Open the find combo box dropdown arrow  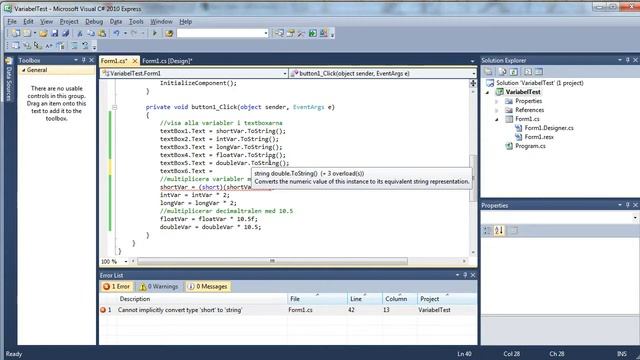coord(266,33)
